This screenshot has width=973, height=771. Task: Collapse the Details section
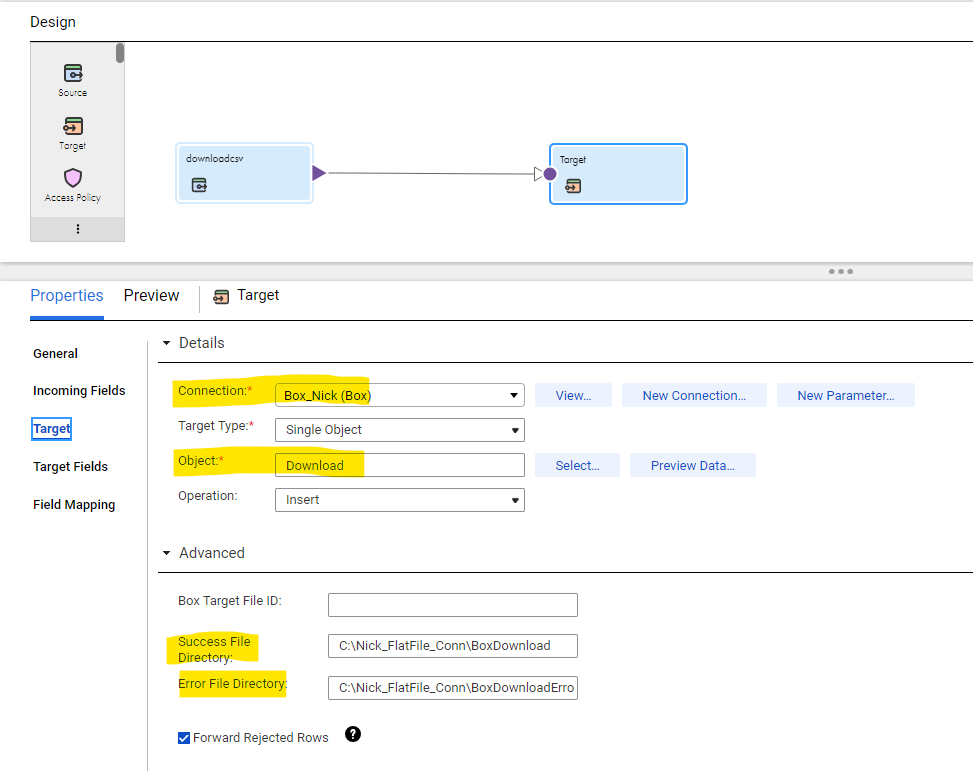[x=166, y=343]
